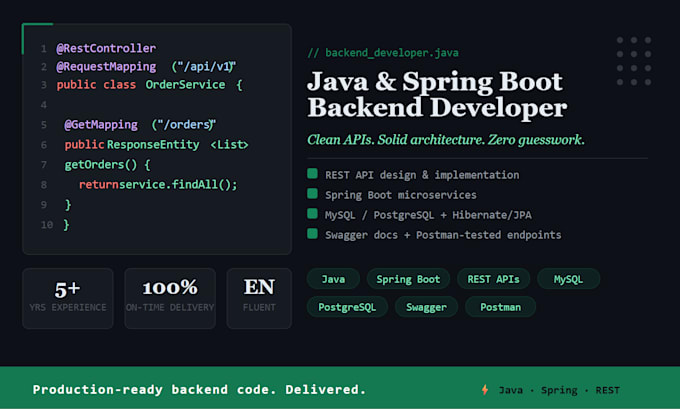This screenshot has width=680, height=409.
Task: Click the Java · Spring · REST footer text
Action: click(x=559, y=390)
